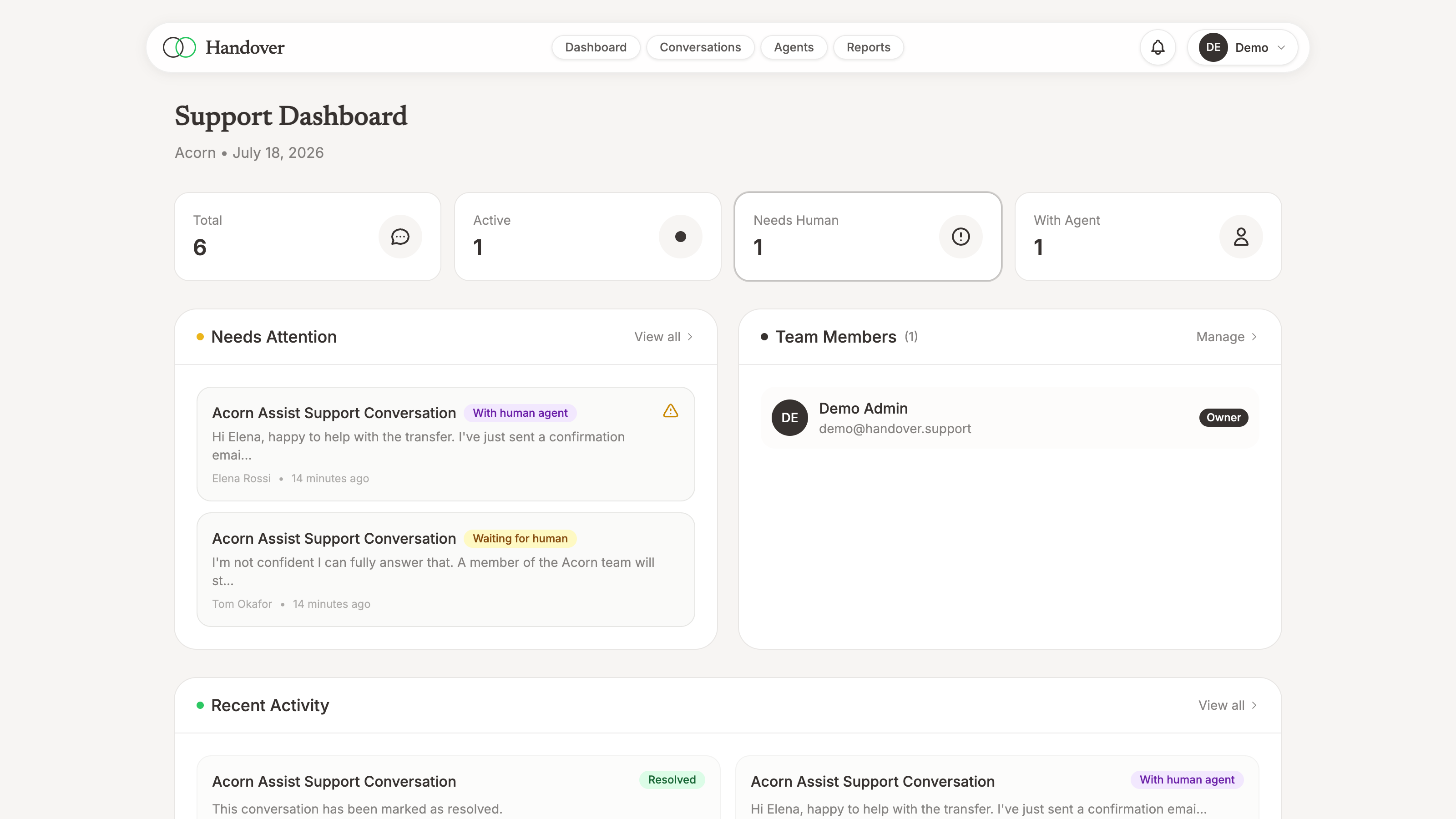Click the exclamation icon on Needs Human card
Viewport: 1456px width, 819px height.
point(961,237)
